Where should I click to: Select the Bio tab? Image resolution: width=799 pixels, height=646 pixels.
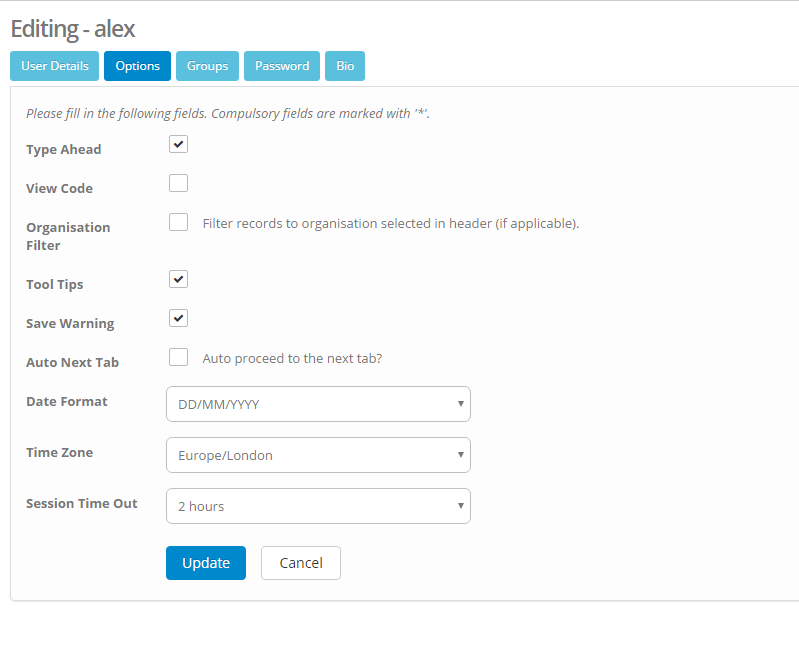345,66
